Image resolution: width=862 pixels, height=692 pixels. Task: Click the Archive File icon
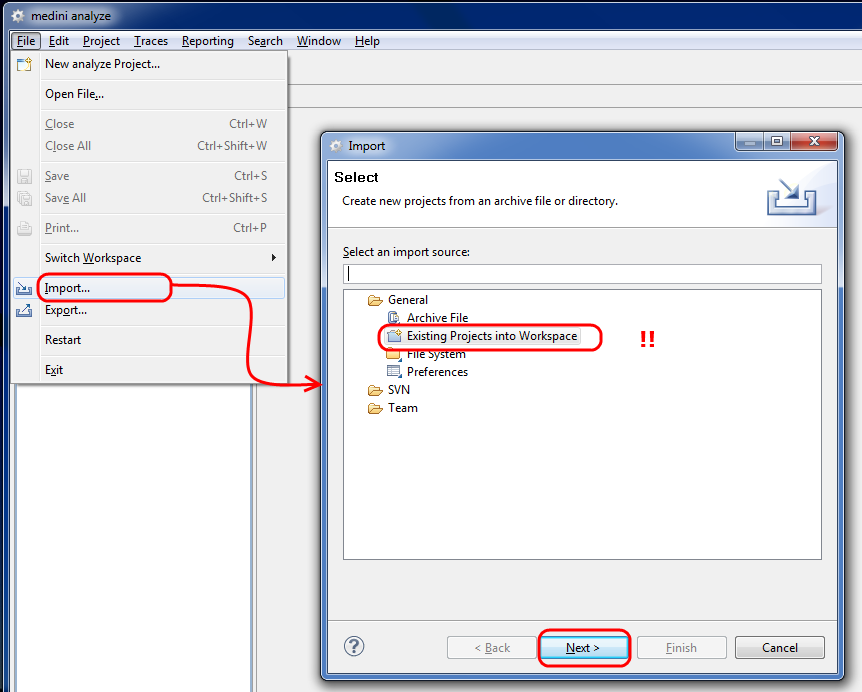point(394,318)
